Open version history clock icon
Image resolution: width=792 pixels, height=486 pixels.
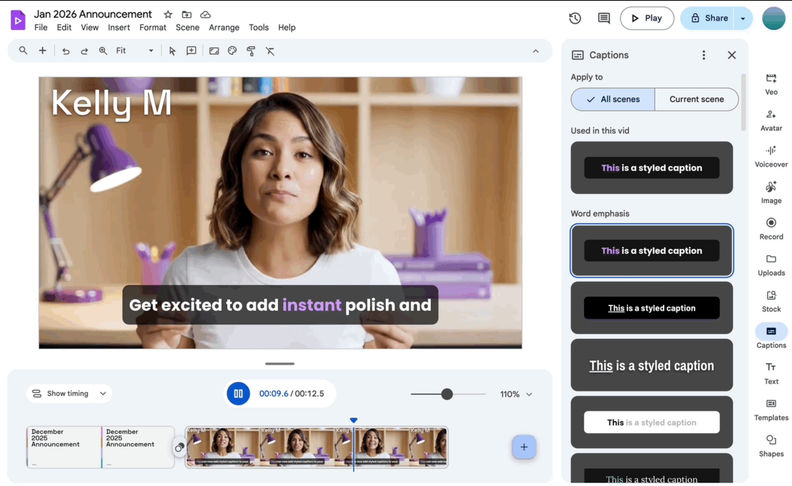tap(575, 18)
